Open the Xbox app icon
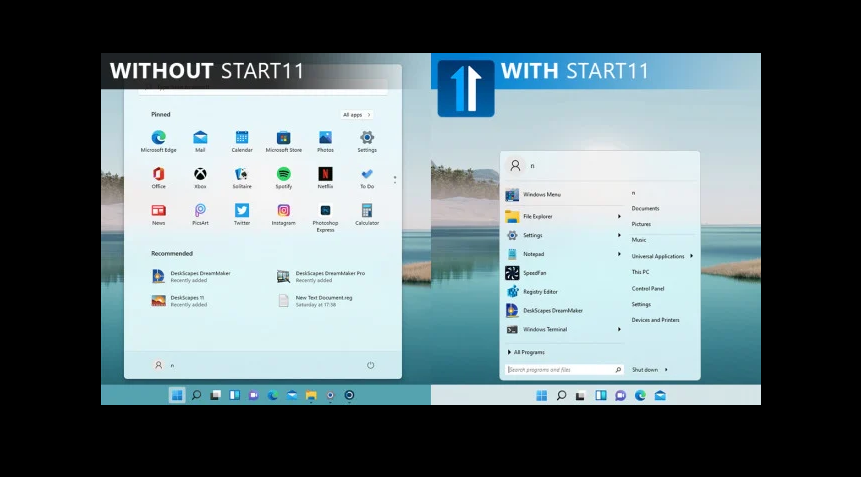This screenshot has width=861, height=477. [200, 175]
